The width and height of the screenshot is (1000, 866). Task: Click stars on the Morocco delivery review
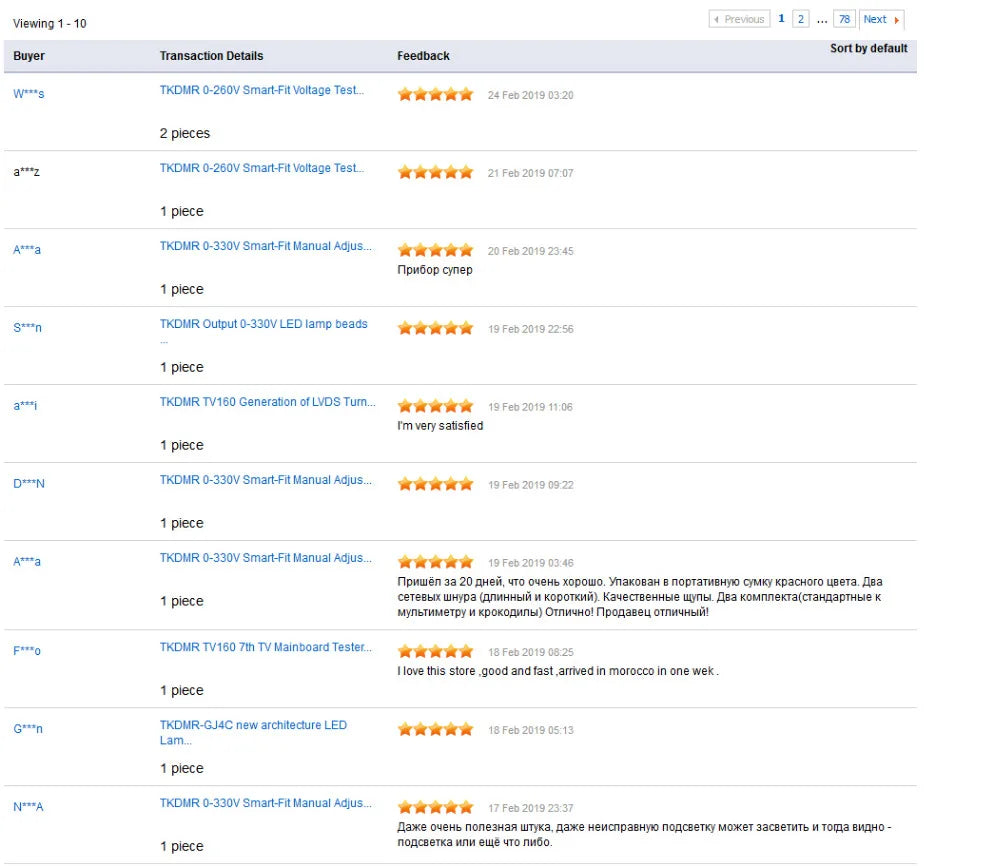pyautogui.click(x=435, y=651)
